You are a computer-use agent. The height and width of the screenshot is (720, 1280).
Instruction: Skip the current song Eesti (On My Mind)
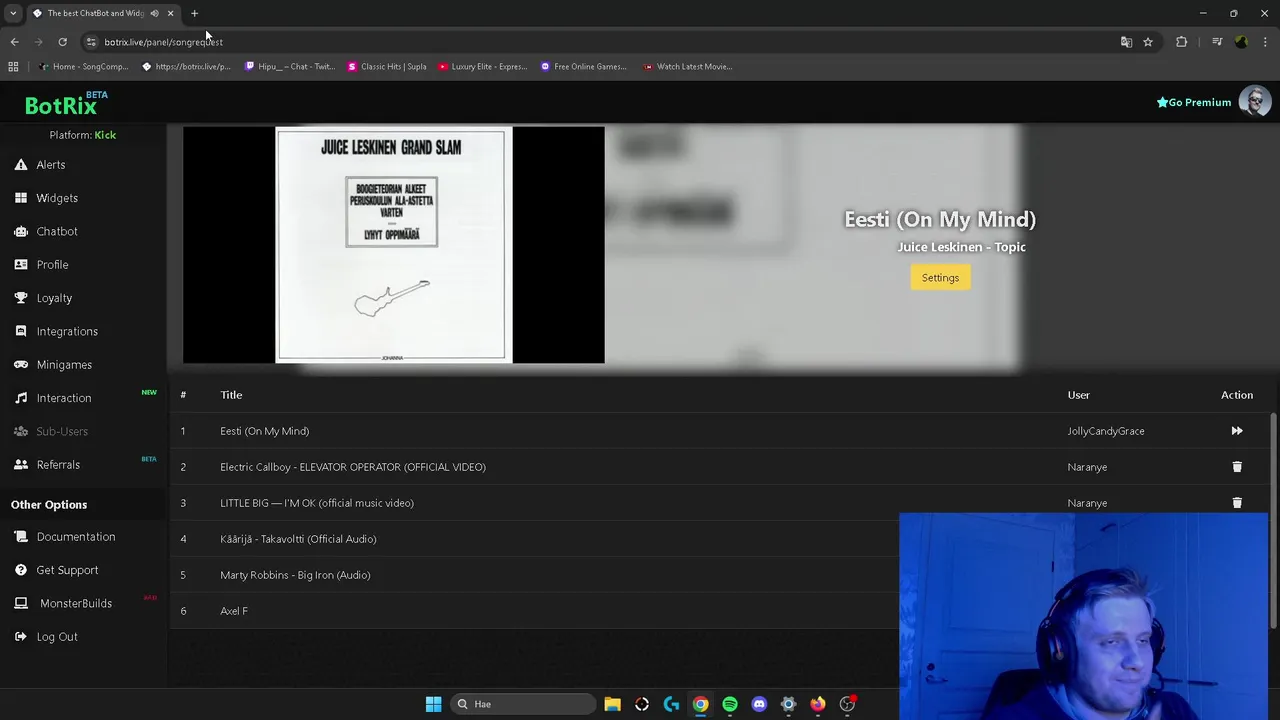[x=1237, y=431]
